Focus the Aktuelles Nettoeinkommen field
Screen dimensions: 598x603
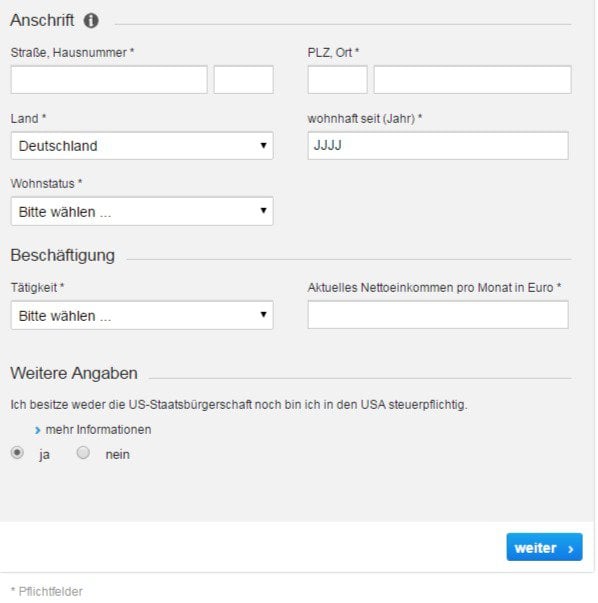pyautogui.click(x=438, y=315)
